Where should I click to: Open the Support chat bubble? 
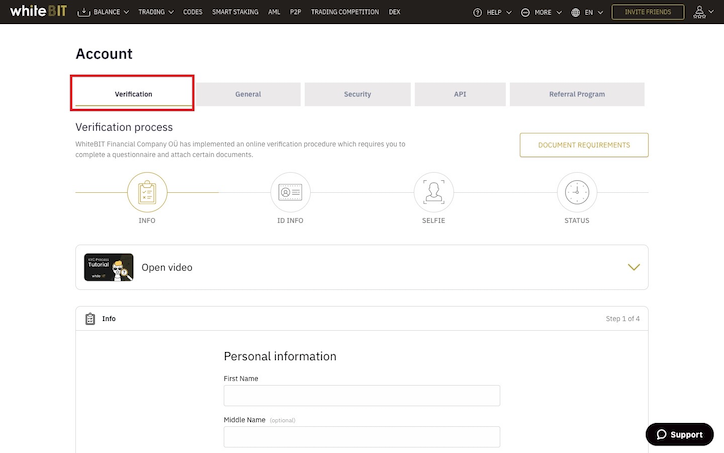coord(679,435)
